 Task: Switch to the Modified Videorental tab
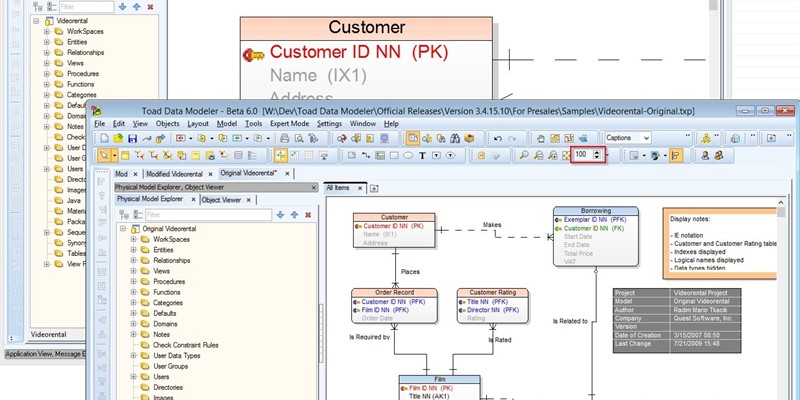point(174,174)
